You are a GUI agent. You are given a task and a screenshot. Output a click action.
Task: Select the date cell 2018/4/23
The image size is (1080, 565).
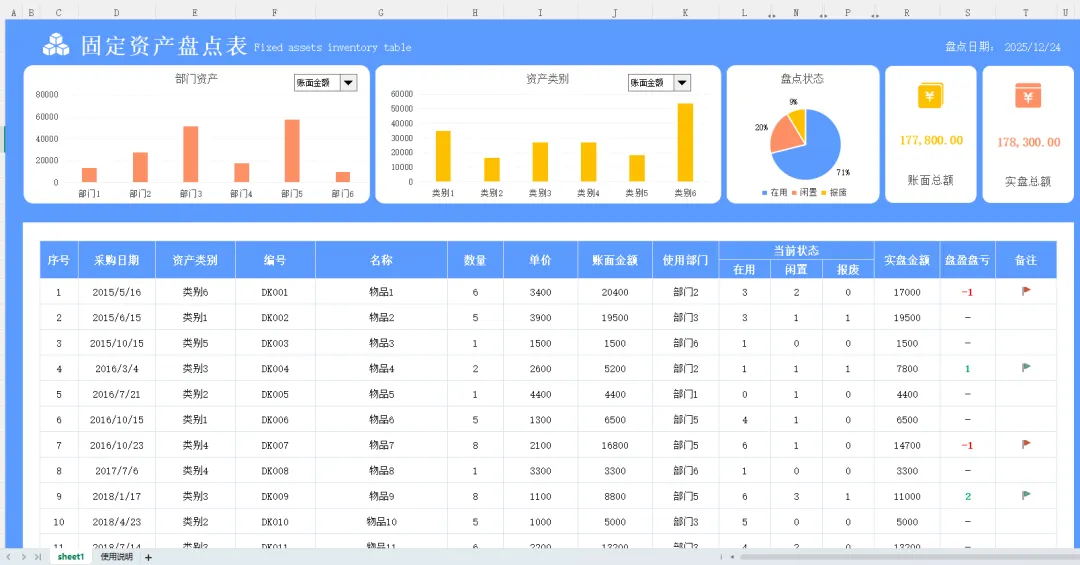click(x=116, y=522)
